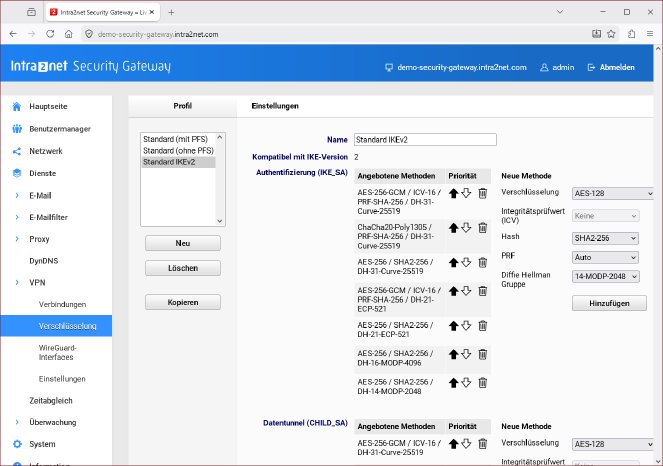
Task: Click the browser address bar
Action: pyautogui.click(x=334, y=34)
